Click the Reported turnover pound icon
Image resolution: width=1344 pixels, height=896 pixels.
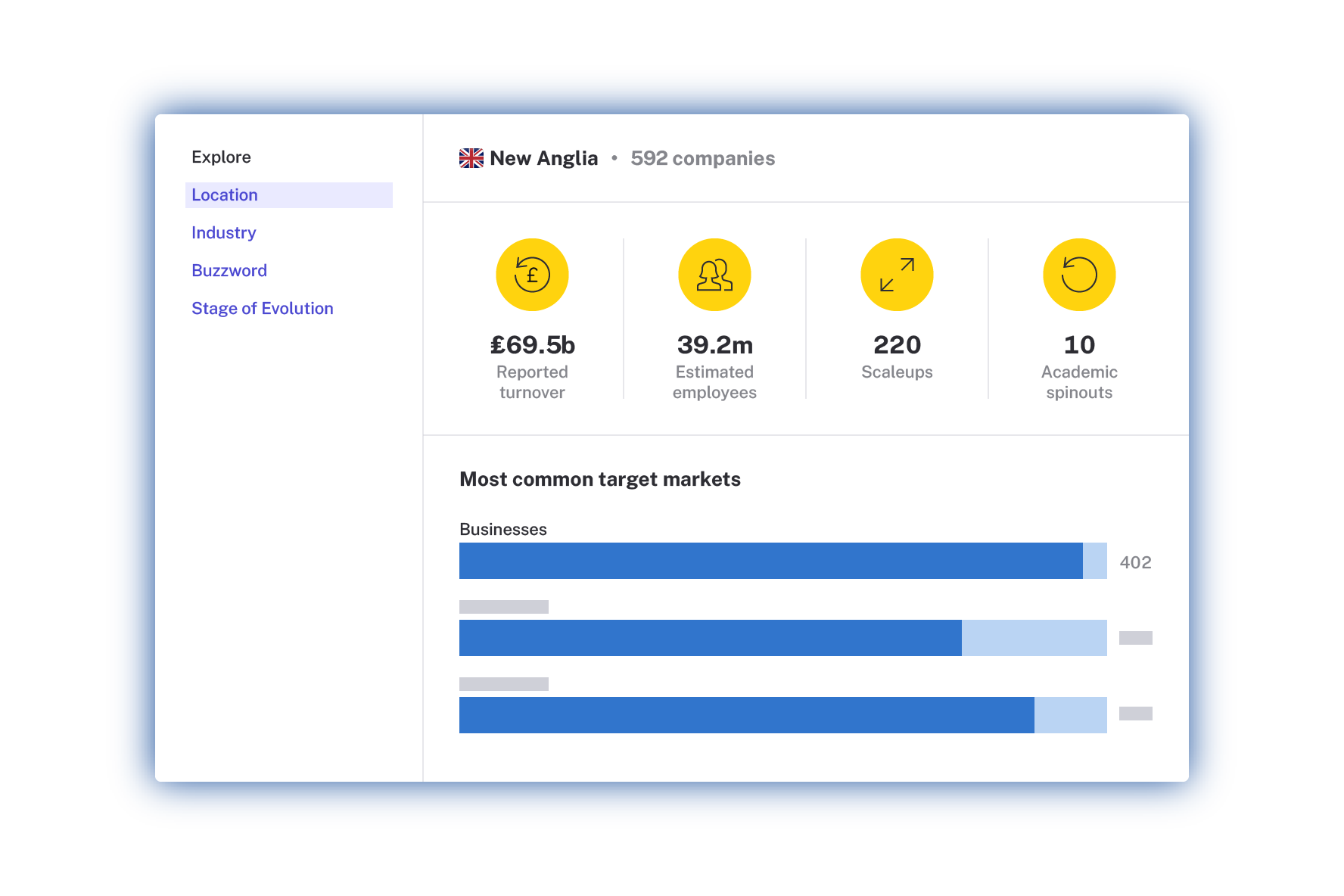[x=532, y=275]
